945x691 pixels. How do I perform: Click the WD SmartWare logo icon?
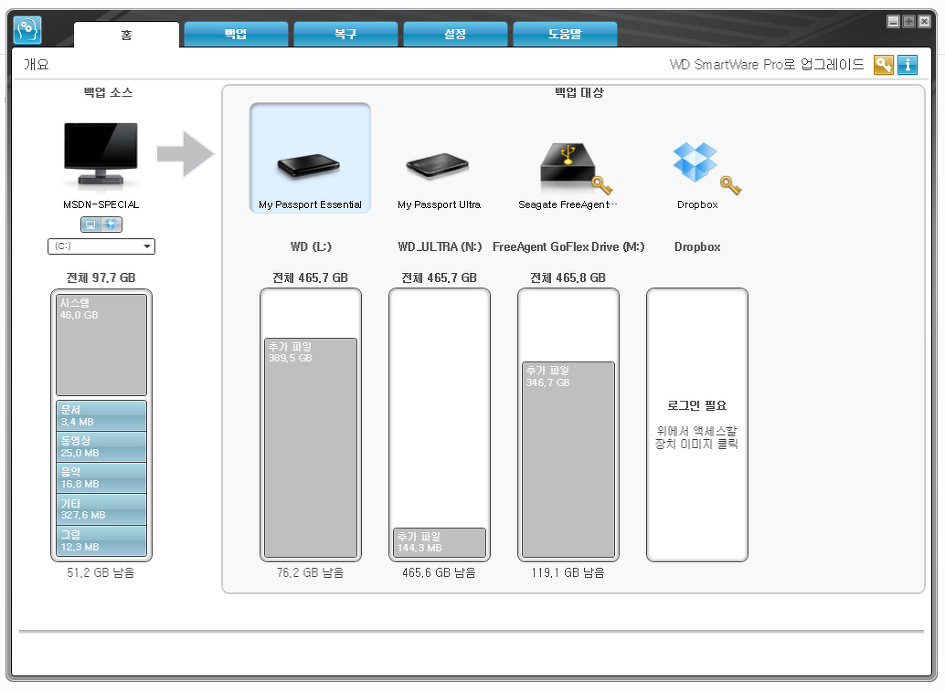[x=27, y=30]
